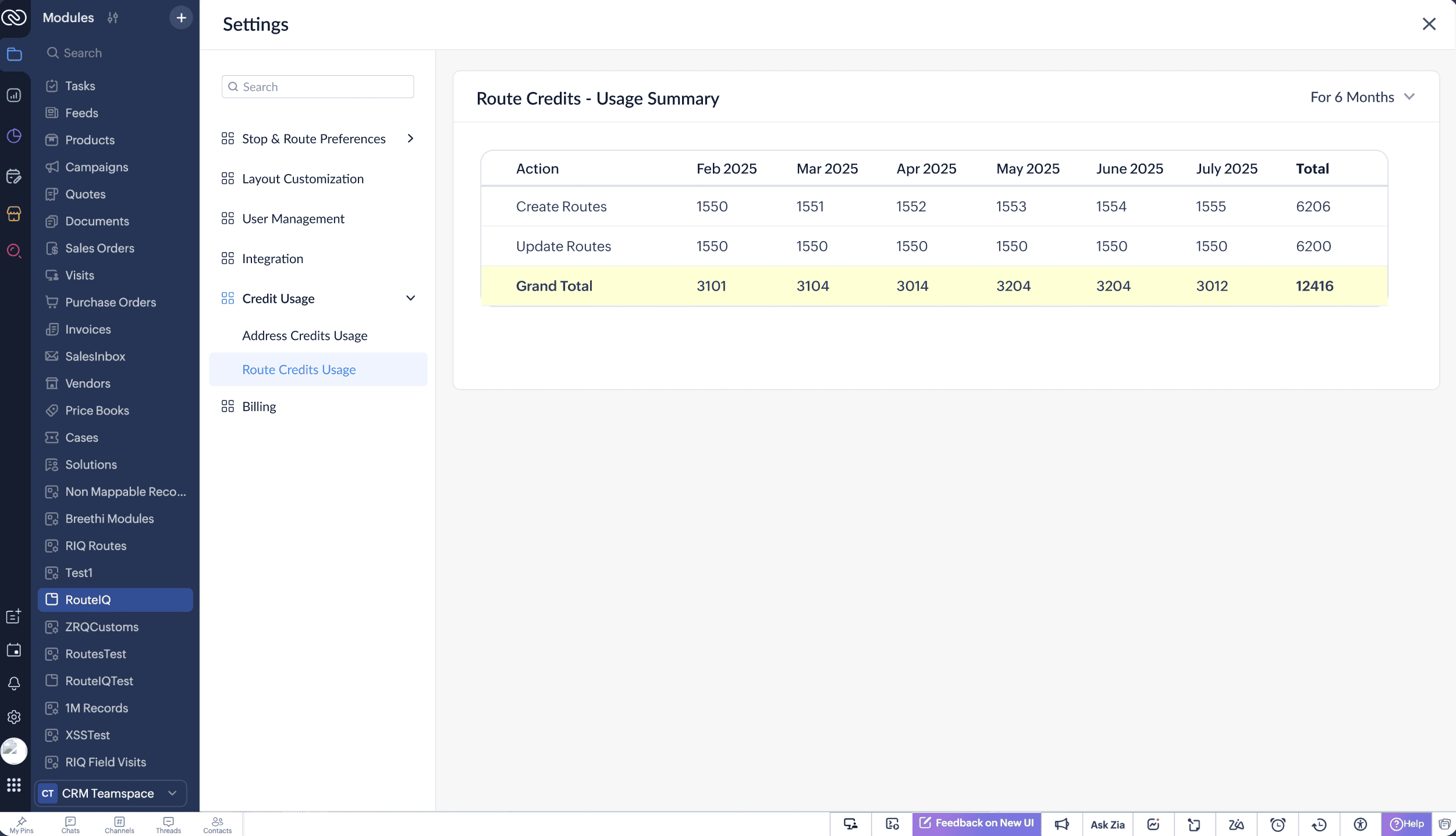Open the CRM Teamspace switcher
Viewport: 1456px width, 836px height.
coord(111,793)
